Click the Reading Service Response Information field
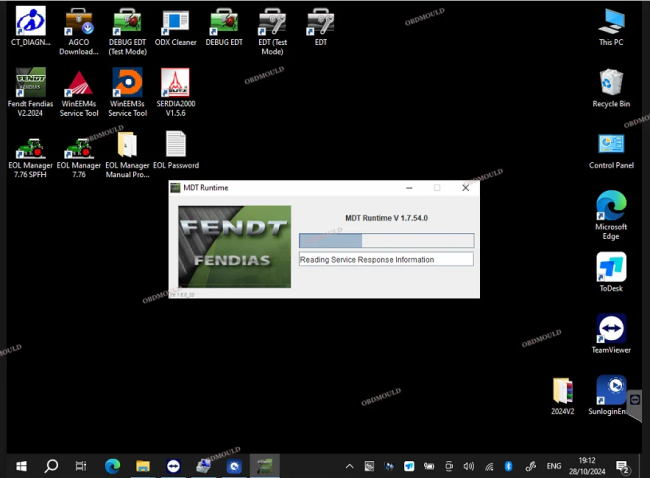 click(386, 259)
